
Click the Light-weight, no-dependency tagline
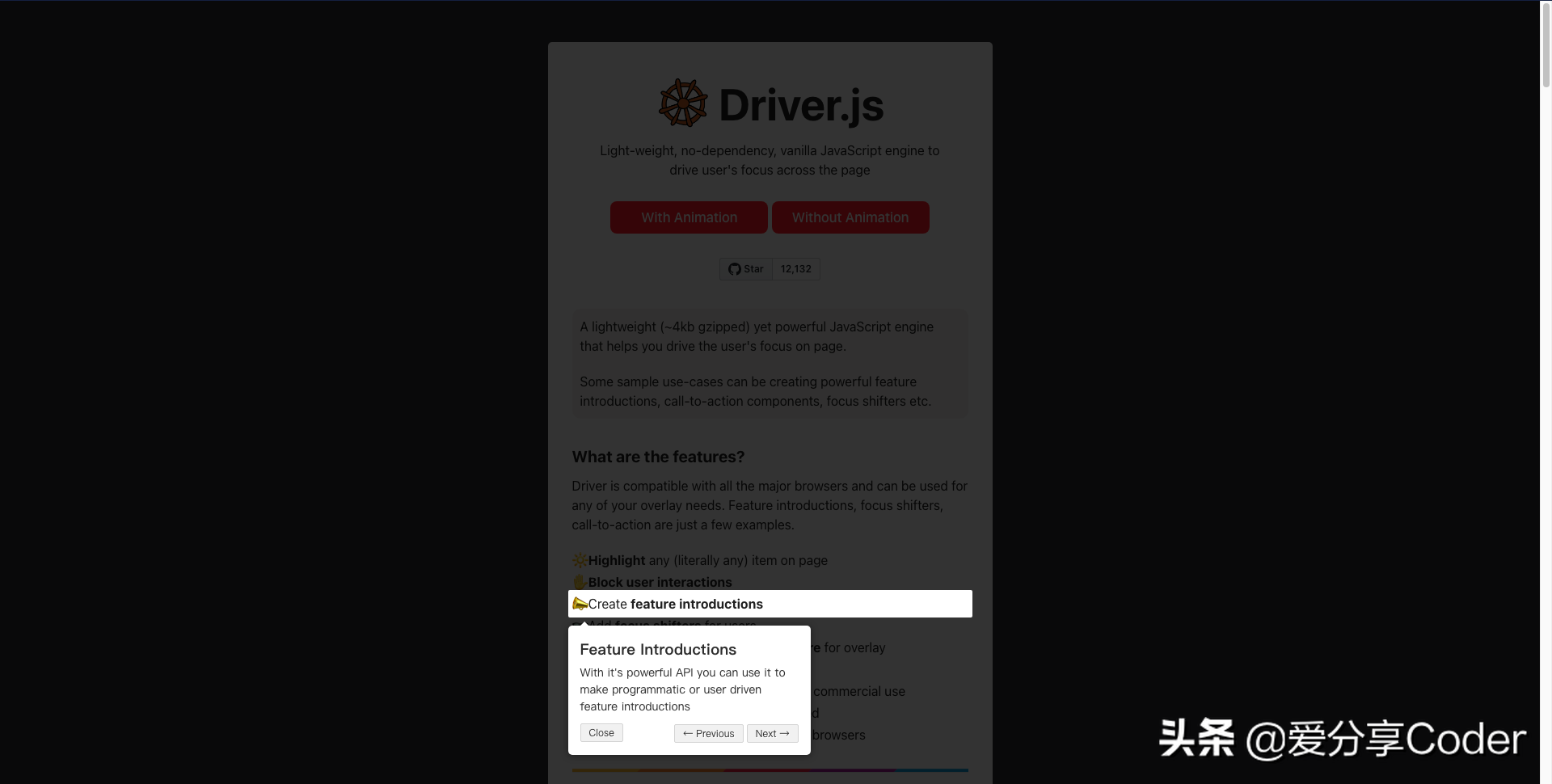770,160
